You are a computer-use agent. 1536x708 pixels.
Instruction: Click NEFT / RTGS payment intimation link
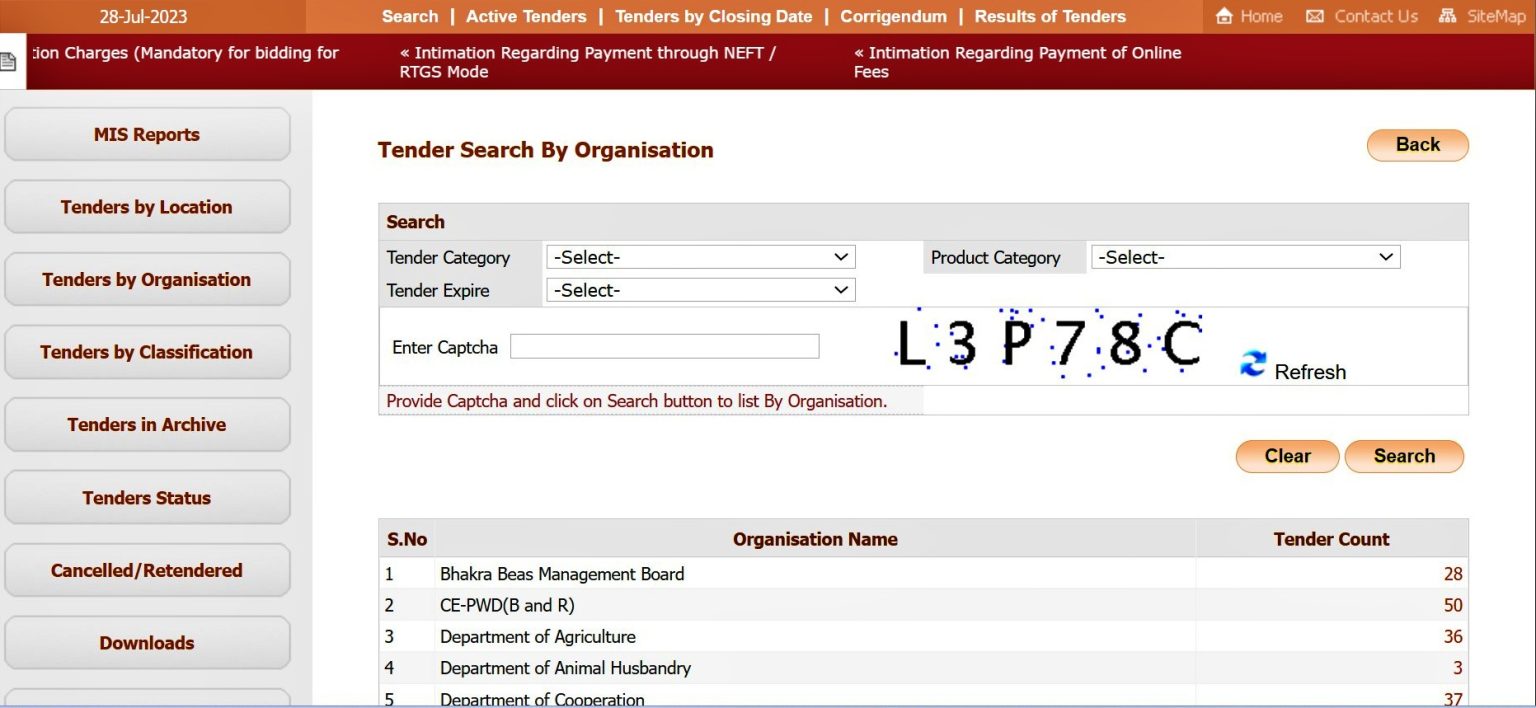pyautogui.click(x=588, y=62)
